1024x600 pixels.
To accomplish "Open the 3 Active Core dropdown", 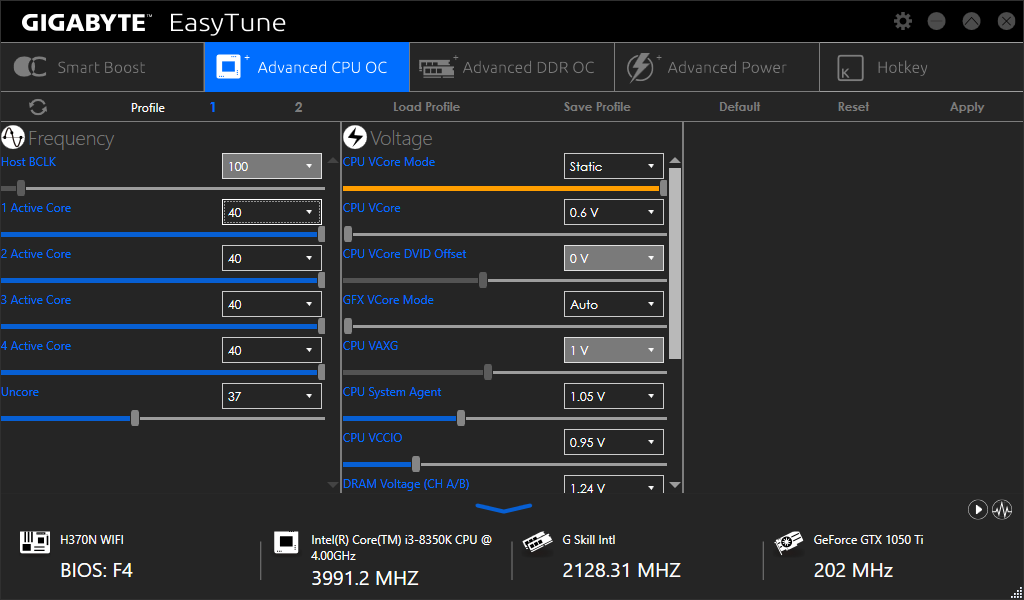I will tap(272, 304).
